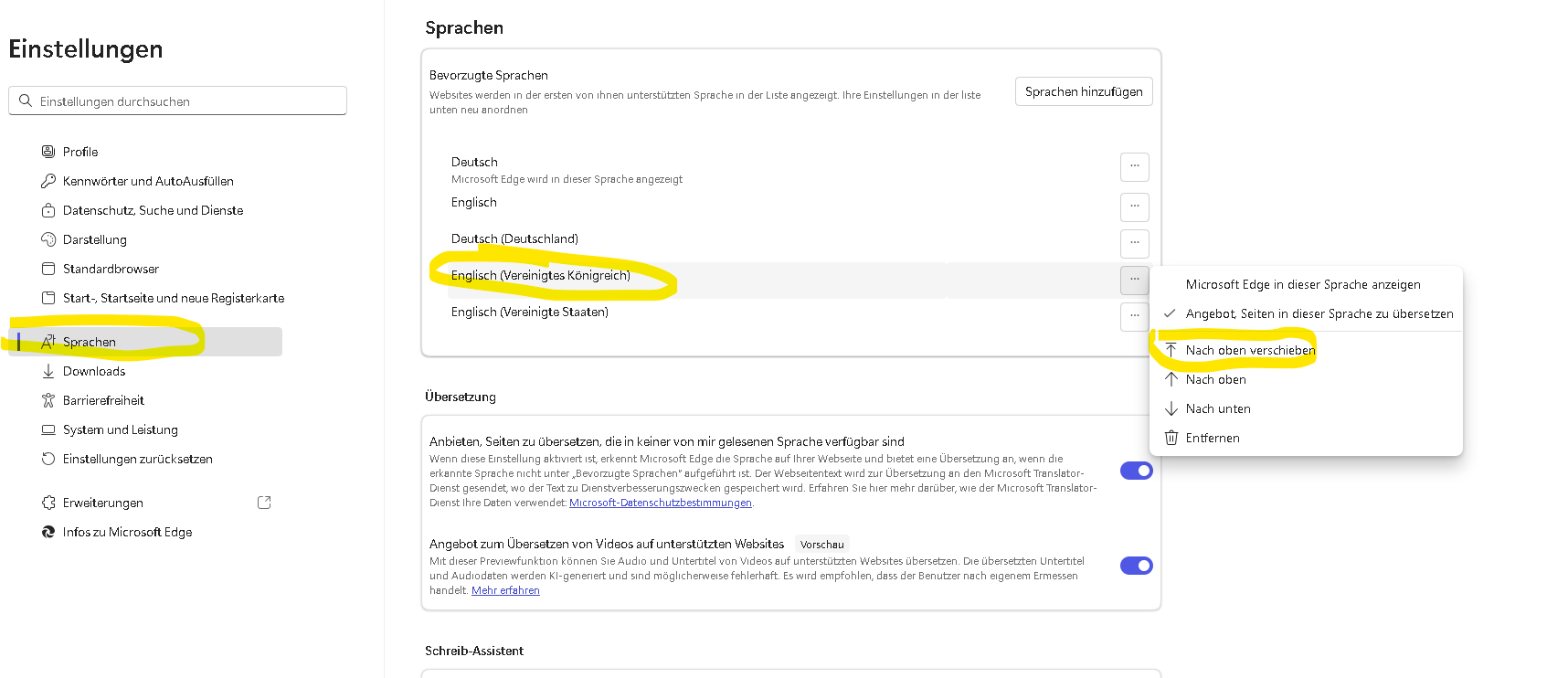This screenshot has width=1568, height=678.
Task: Open more options for Deutsch language
Action: click(x=1135, y=166)
